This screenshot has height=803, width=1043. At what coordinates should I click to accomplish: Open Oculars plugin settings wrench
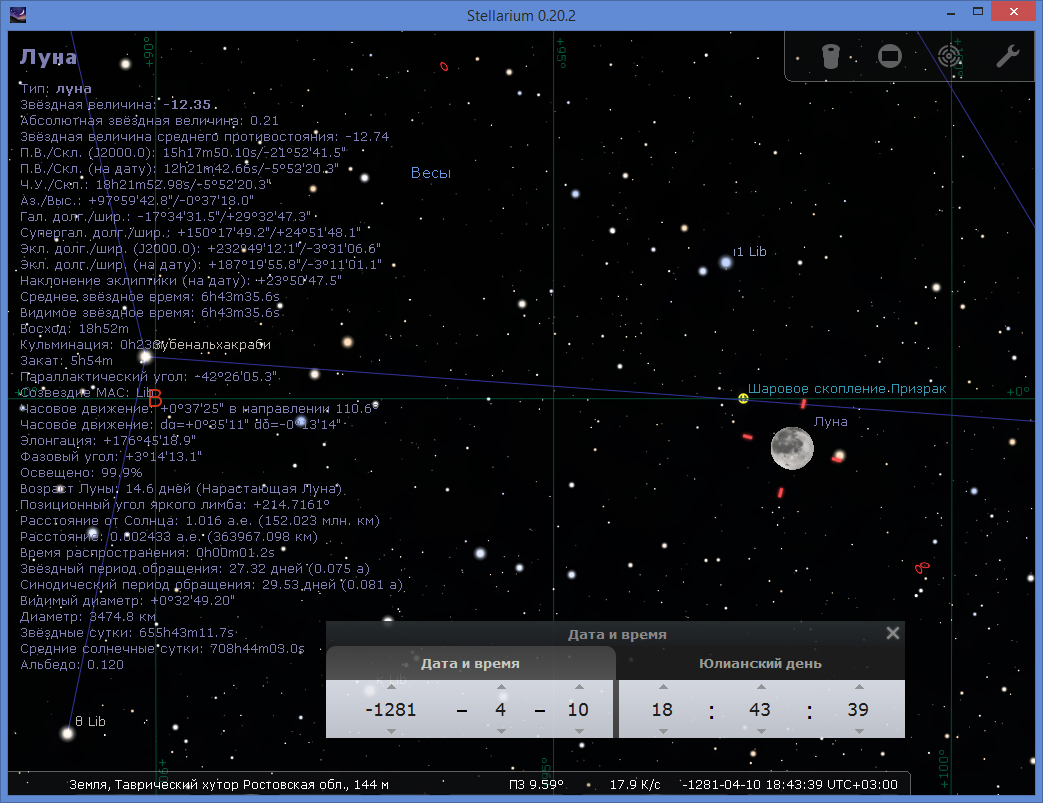pyautogui.click(x=1008, y=57)
